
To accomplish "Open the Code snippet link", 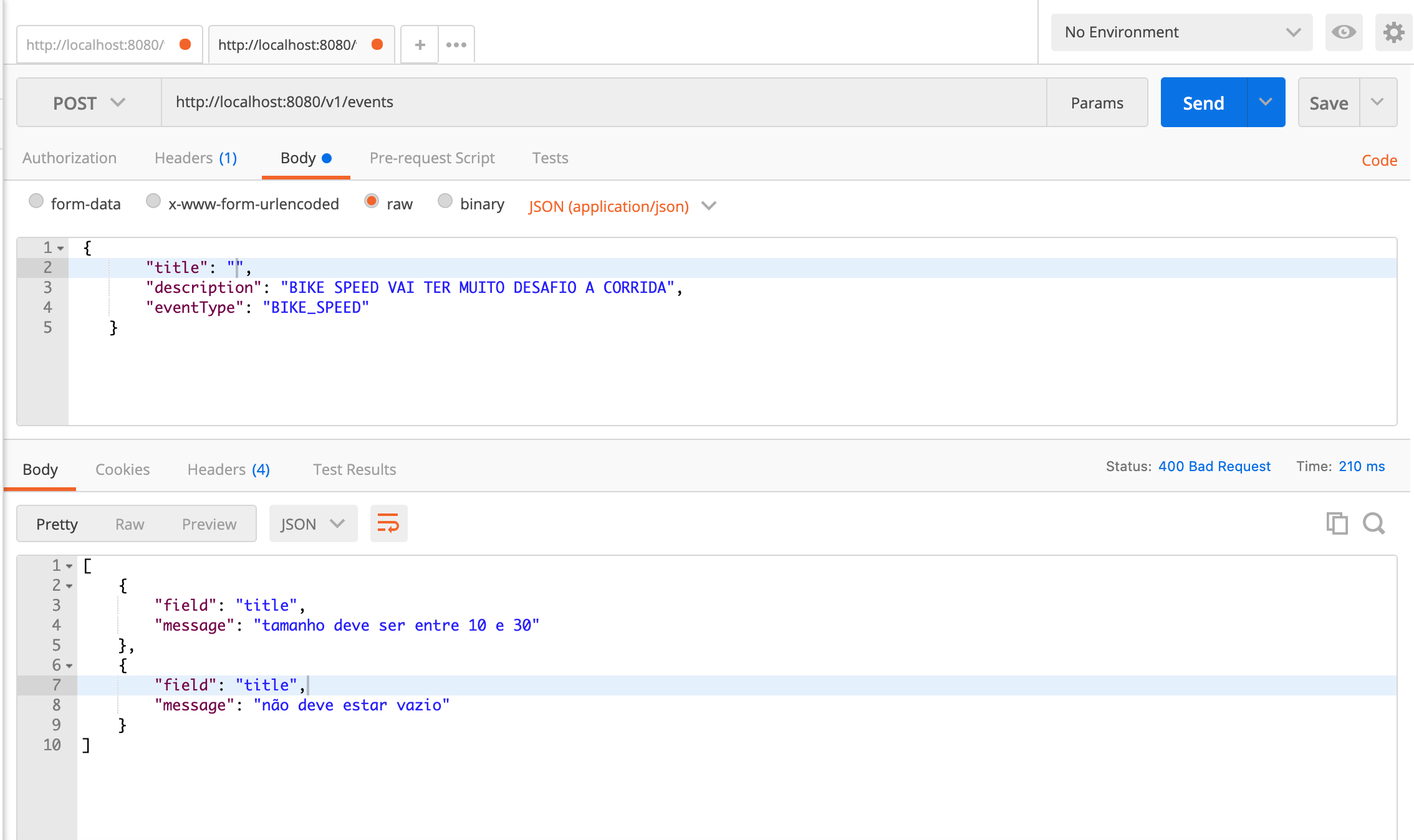I will (x=1379, y=160).
